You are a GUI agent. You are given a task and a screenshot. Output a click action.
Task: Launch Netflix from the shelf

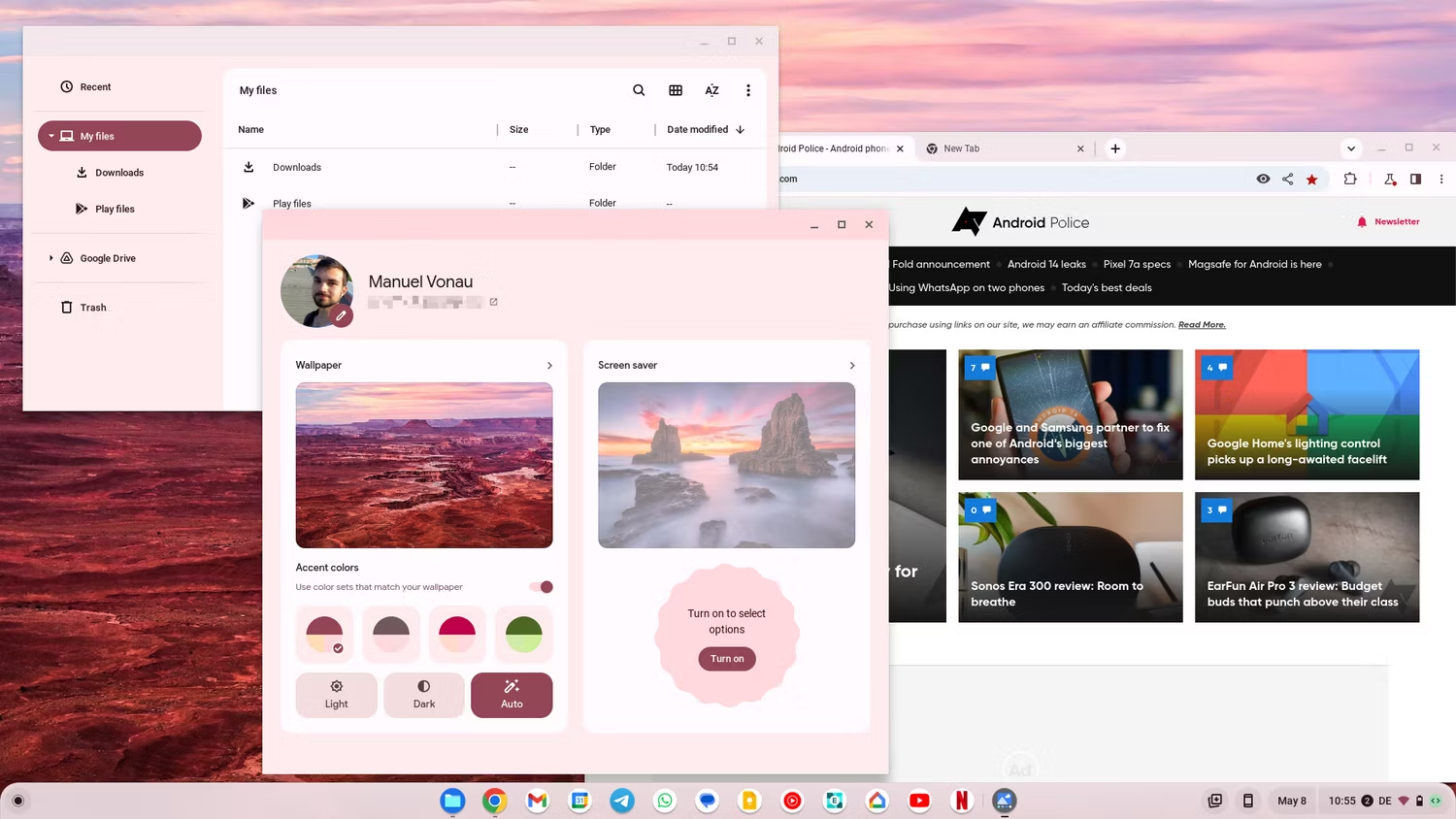click(961, 801)
